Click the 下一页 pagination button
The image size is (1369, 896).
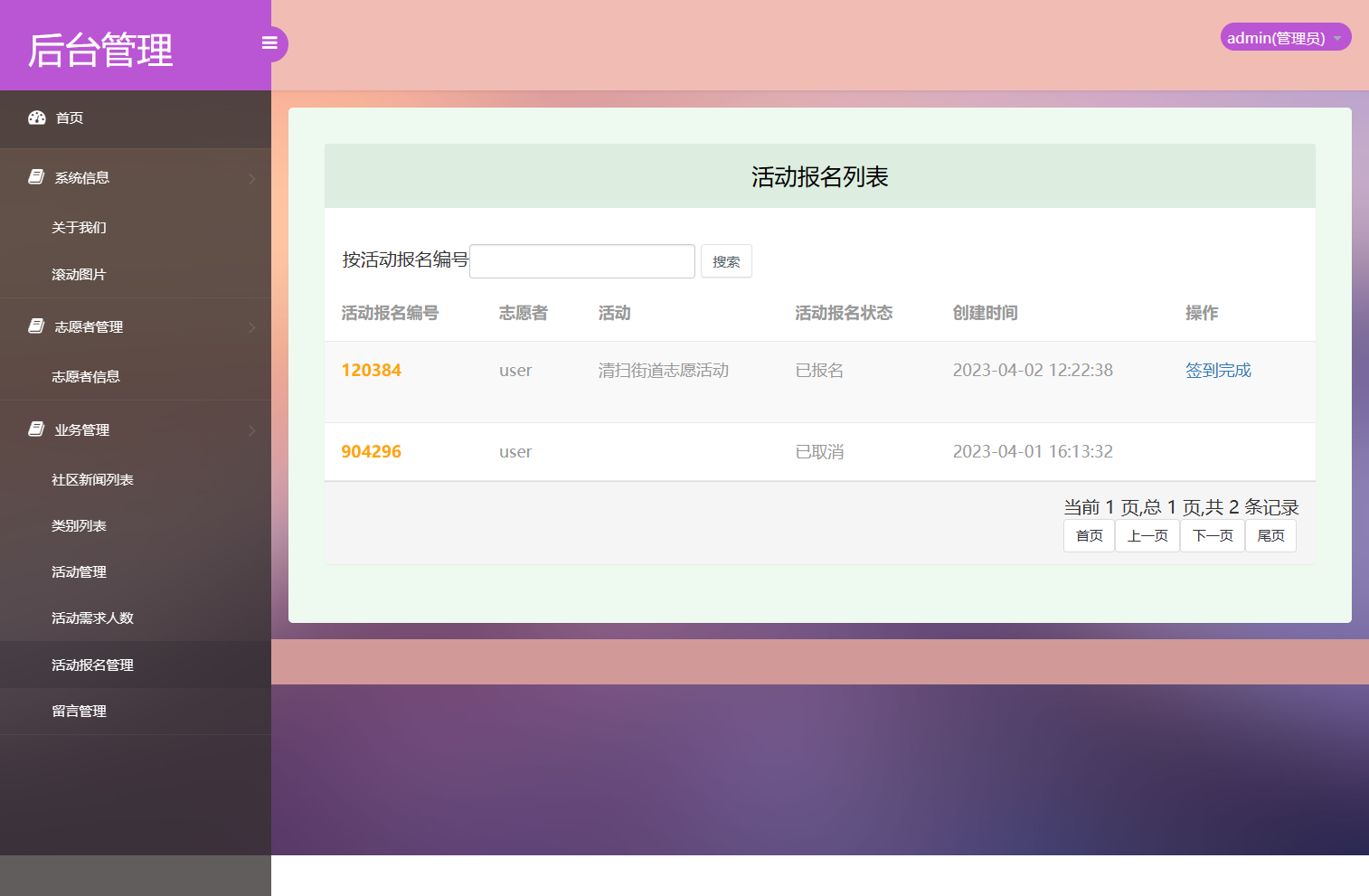click(x=1213, y=535)
